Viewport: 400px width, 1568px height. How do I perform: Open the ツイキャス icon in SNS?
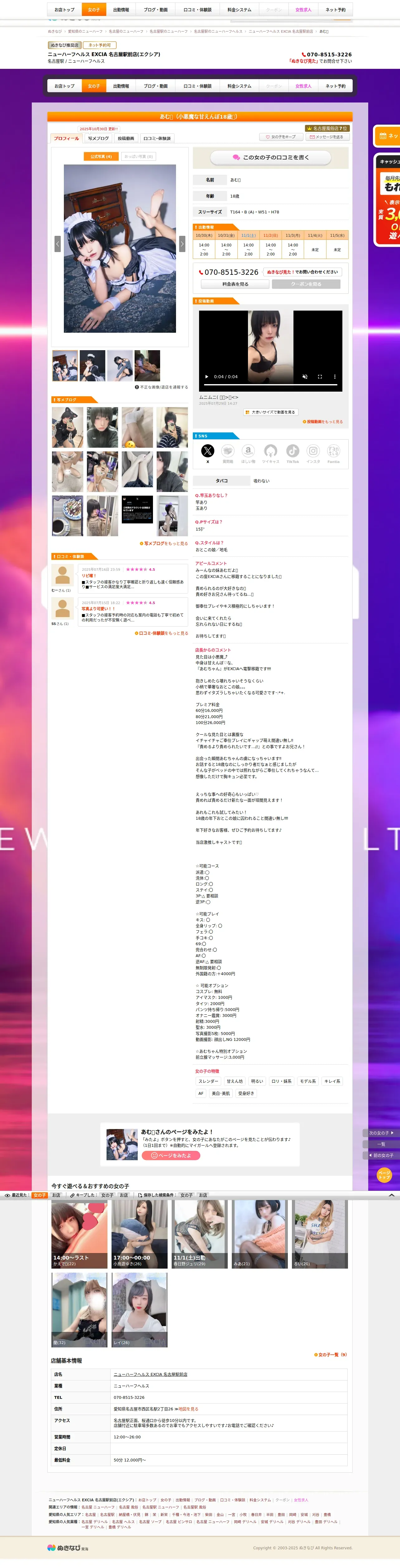coord(270,450)
